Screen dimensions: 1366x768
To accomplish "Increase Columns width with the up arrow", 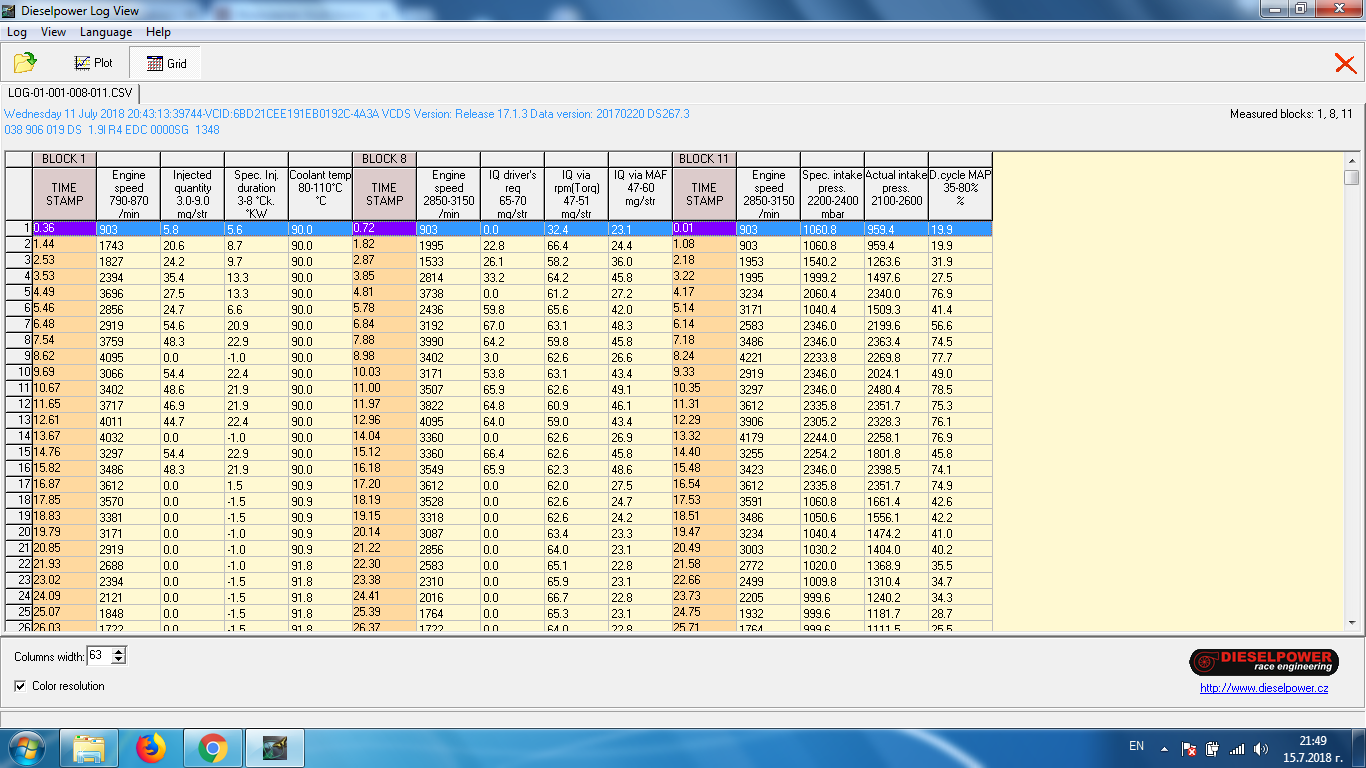I will click(x=119, y=652).
